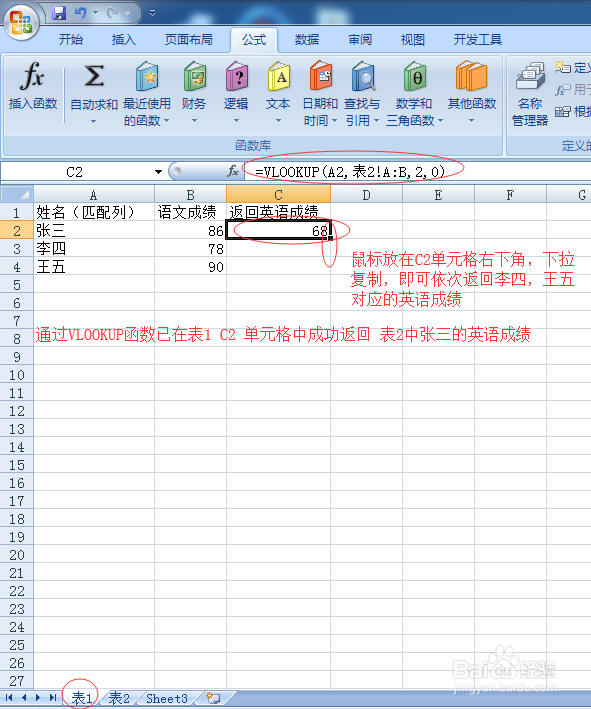The width and height of the screenshot is (591, 709).
Task: Select column B header
Action: pyautogui.click(x=190, y=195)
